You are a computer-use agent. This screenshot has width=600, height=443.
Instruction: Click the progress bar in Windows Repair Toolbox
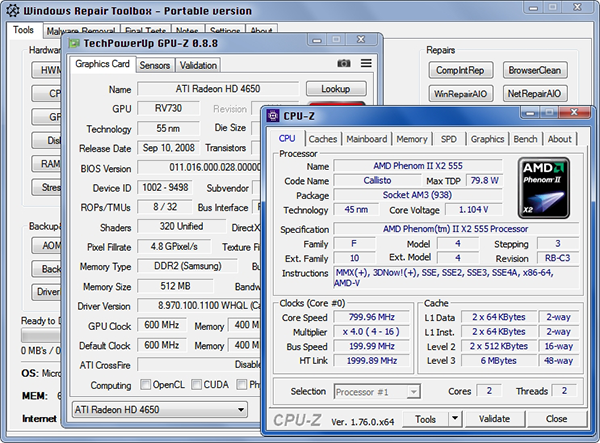tap(41, 336)
